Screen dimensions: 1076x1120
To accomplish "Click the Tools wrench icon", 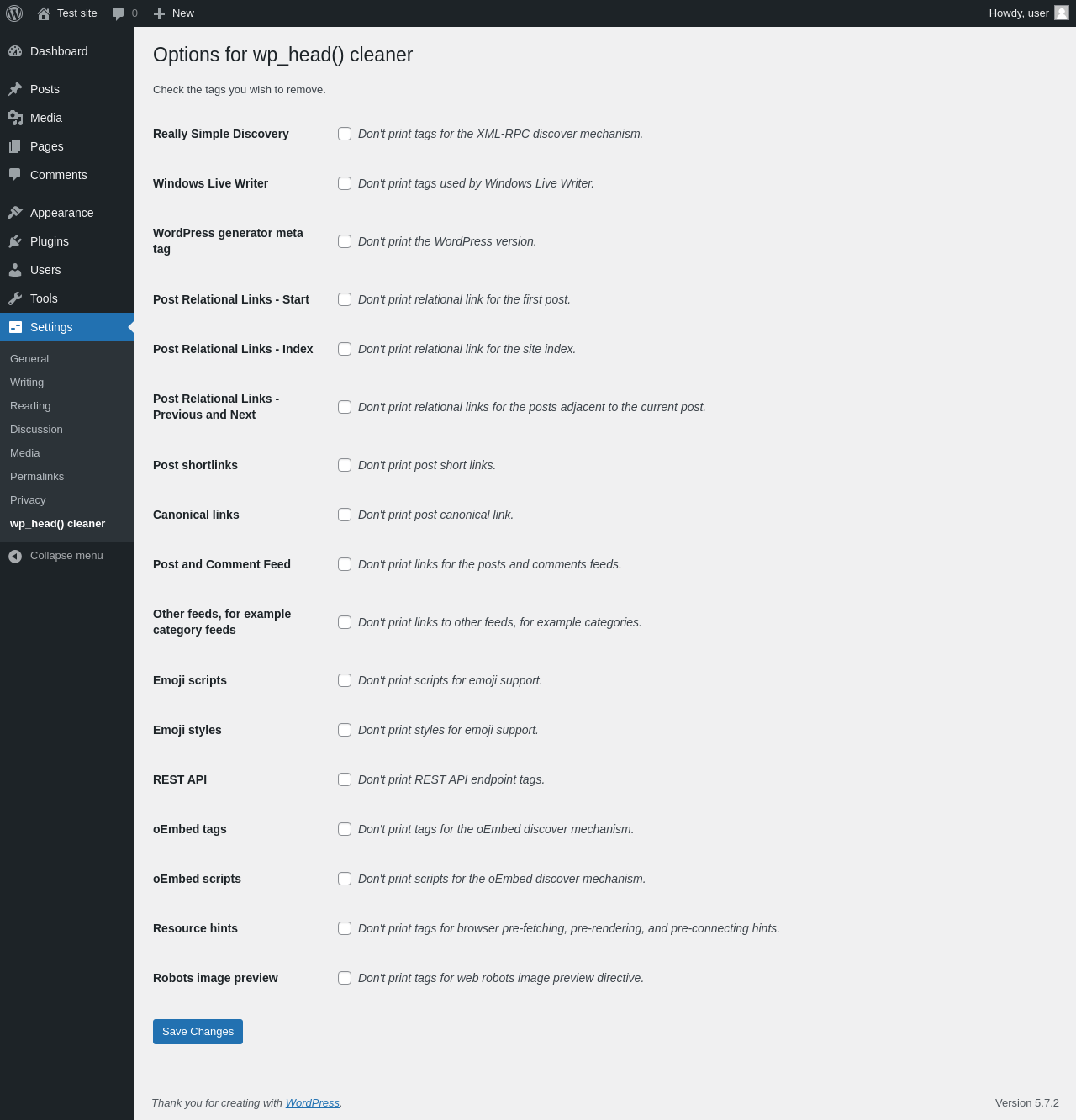I will tap(15, 298).
